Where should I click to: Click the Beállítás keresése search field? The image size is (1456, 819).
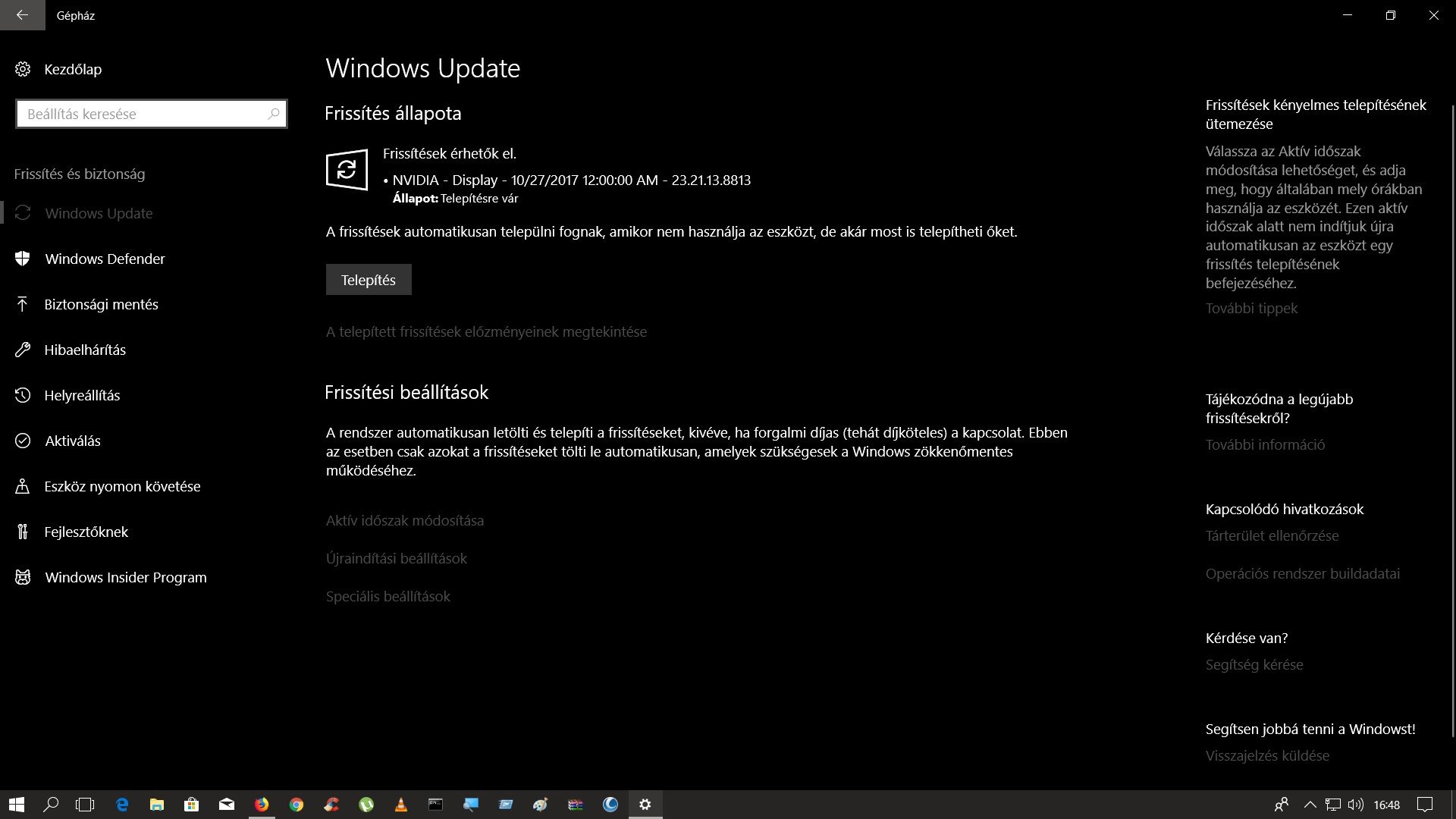click(152, 114)
